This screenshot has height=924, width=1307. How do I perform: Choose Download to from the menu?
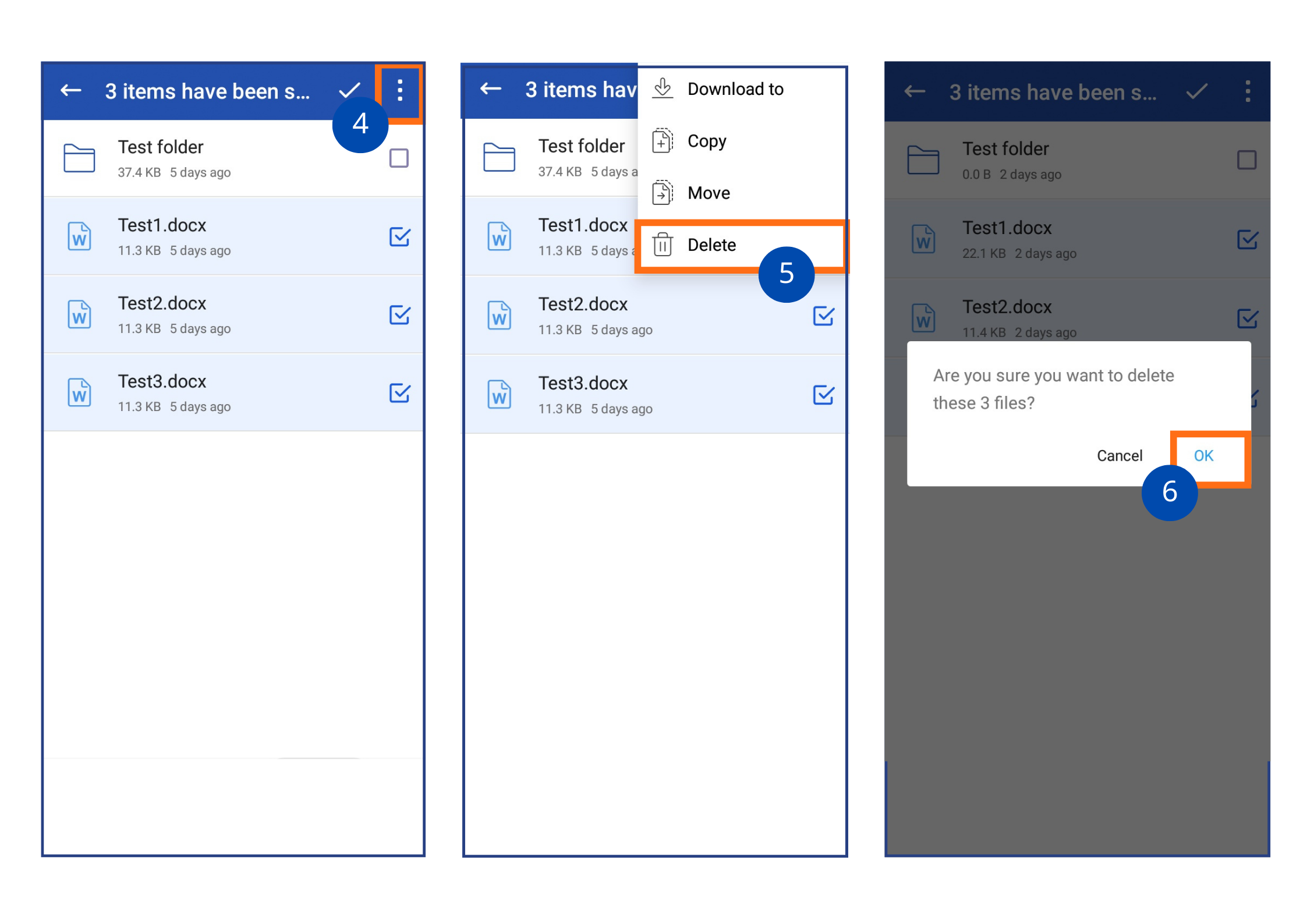point(742,89)
